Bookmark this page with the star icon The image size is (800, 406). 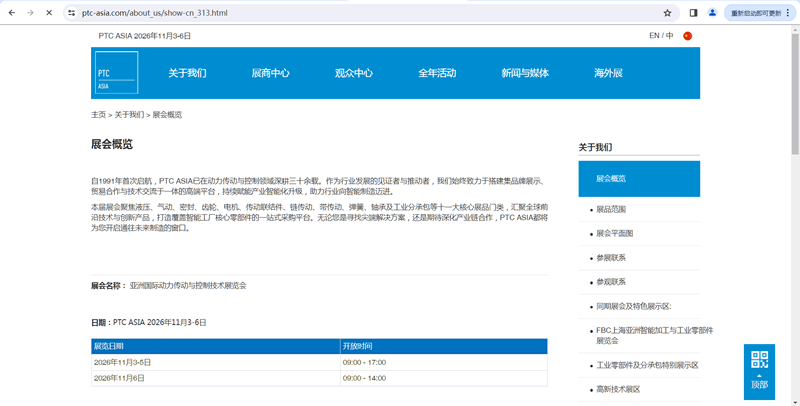[667, 13]
